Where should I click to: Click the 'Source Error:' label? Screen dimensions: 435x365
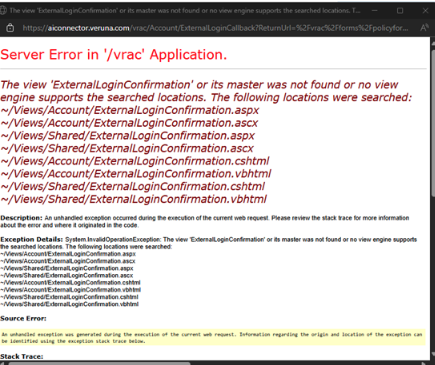[23, 318]
